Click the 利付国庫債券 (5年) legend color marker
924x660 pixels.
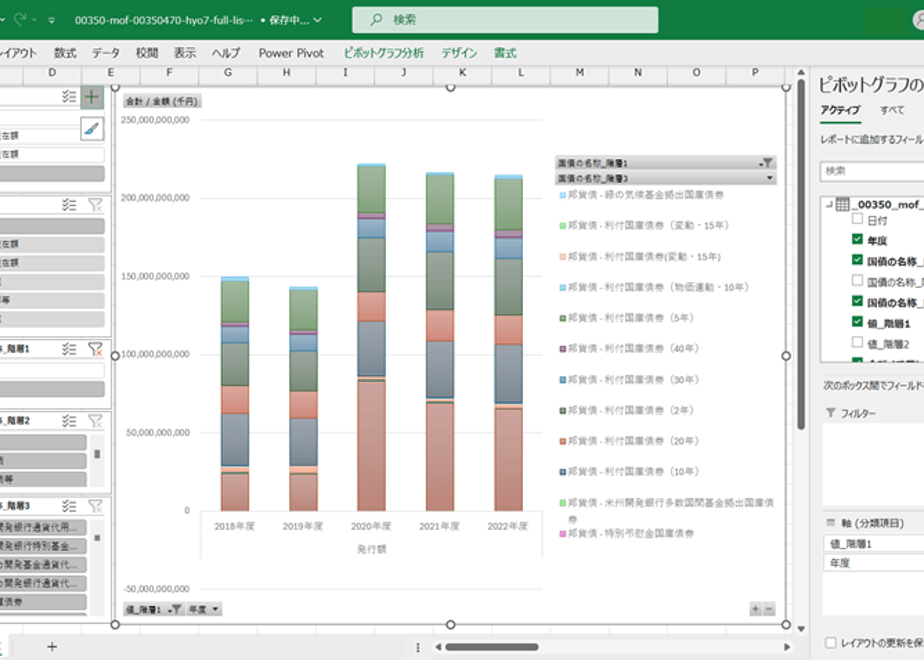[x=563, y=318]
